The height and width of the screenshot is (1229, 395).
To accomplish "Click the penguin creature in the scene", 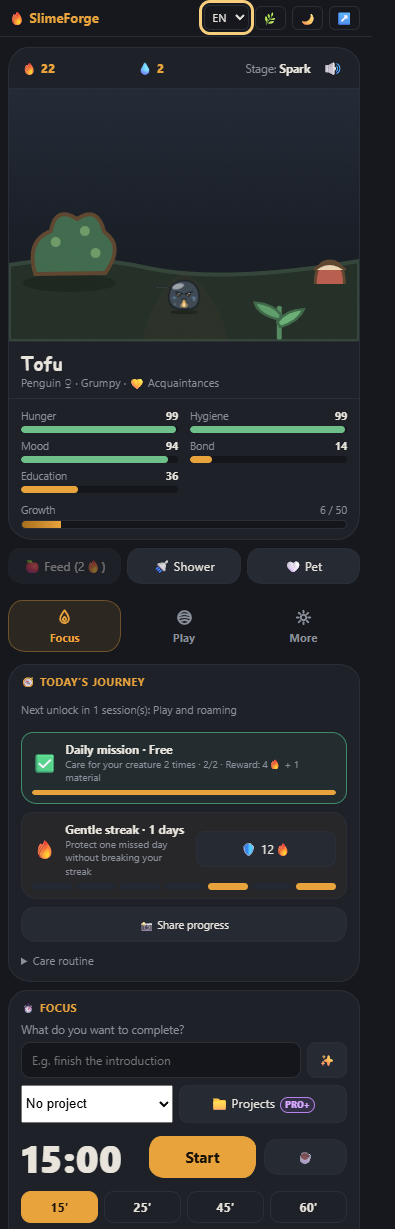I will (184, 296).
